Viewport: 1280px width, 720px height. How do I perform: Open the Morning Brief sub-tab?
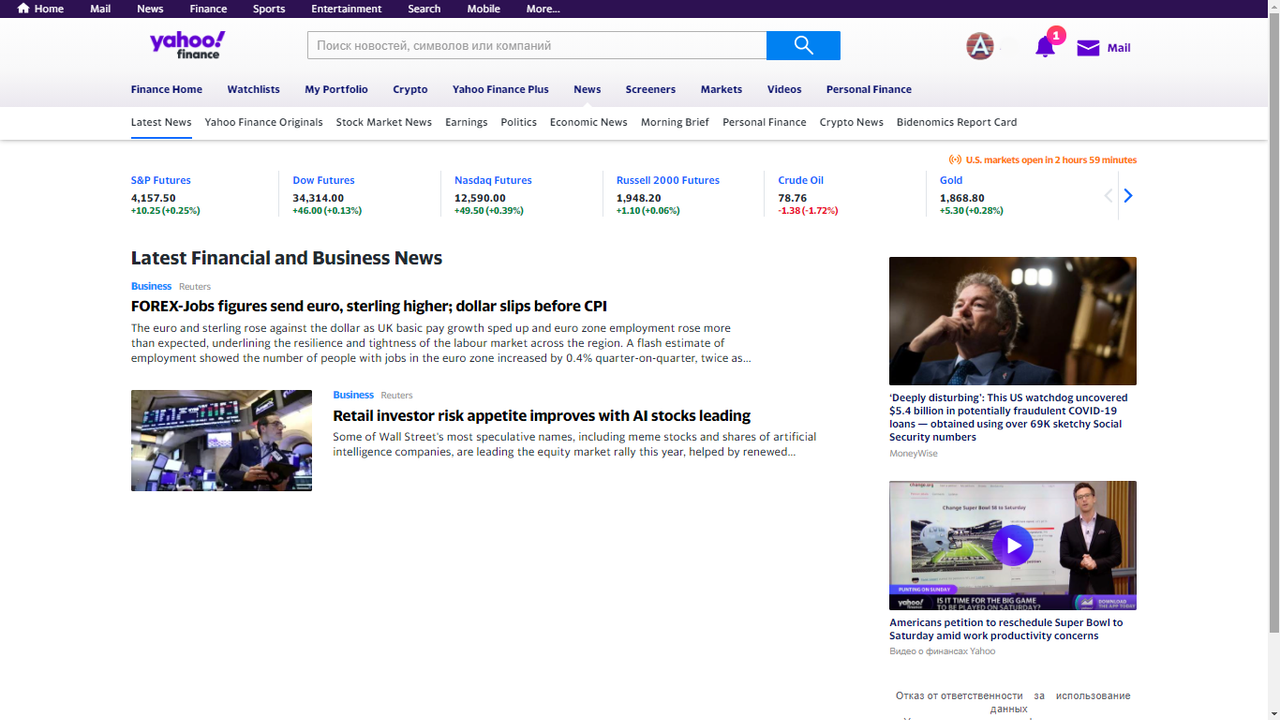[x=675, y=122]
